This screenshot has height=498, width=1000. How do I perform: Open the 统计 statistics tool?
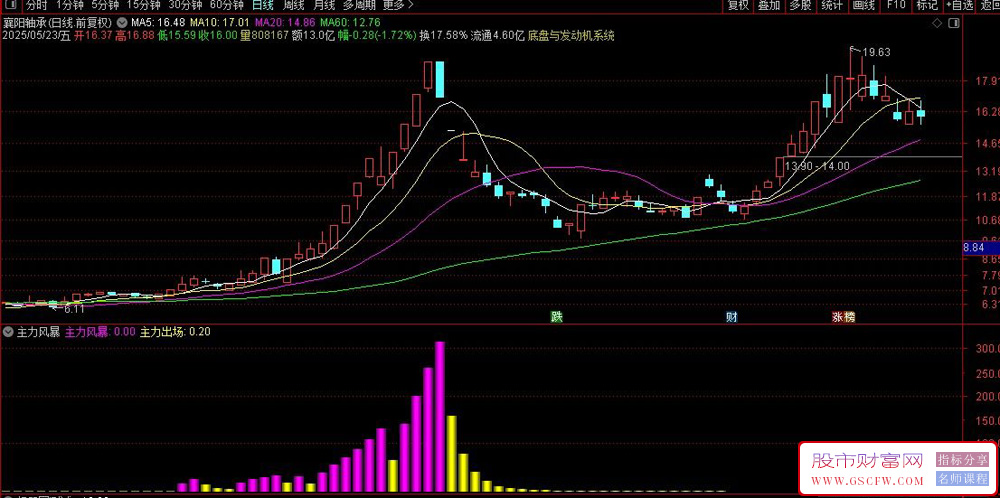pos(832,6)
